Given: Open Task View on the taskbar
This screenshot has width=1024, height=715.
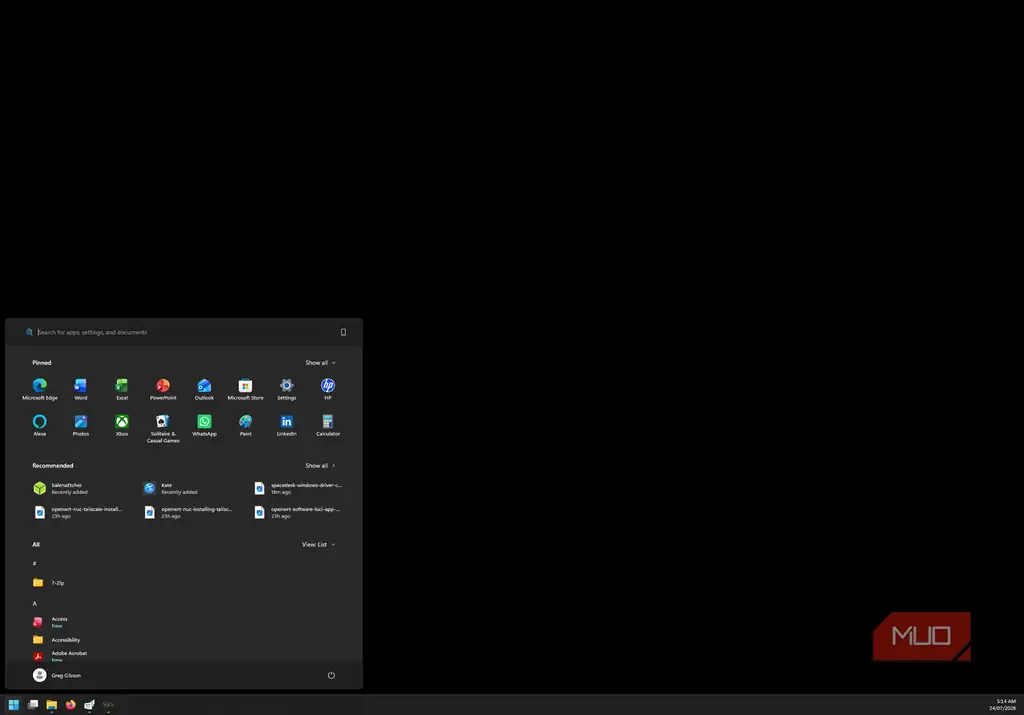Looking at the screenshot, I should point(33,705).
